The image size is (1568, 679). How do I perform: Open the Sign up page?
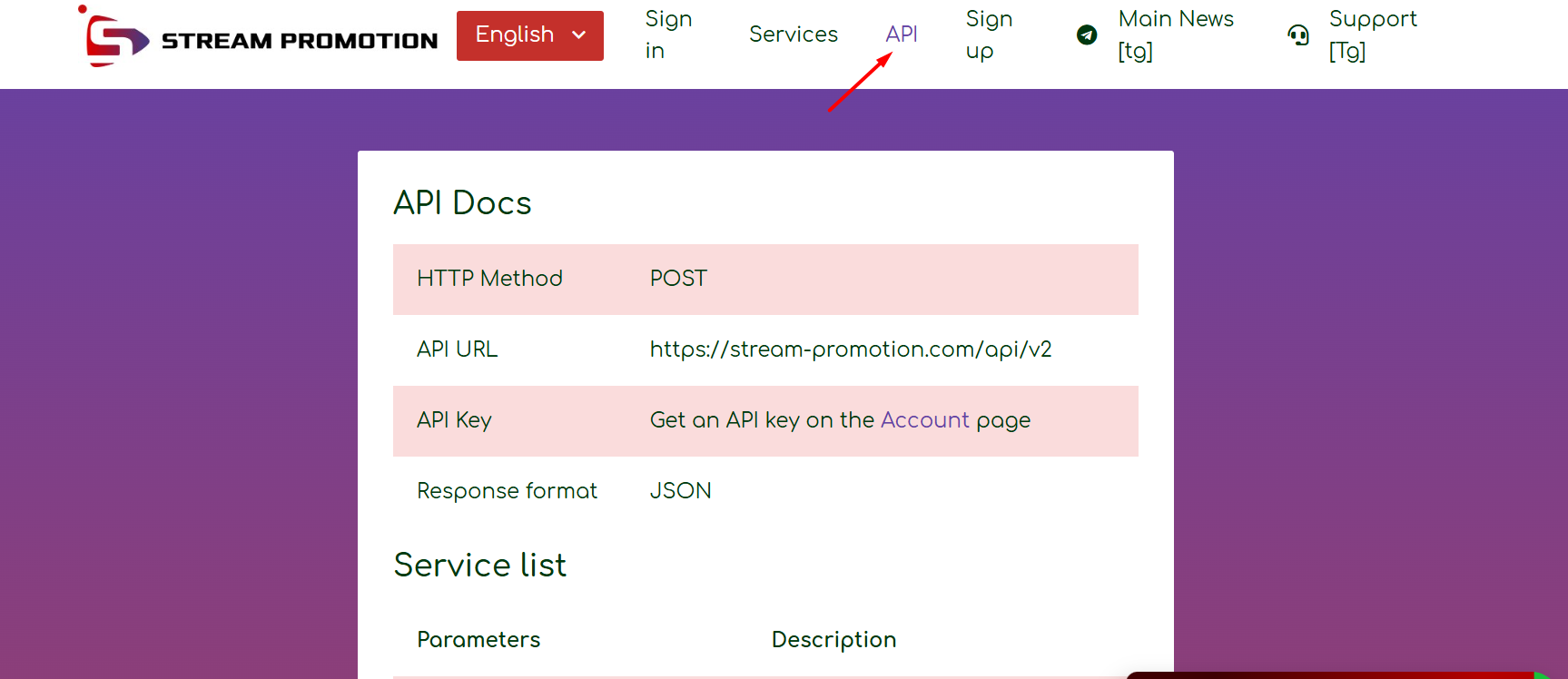989,34
